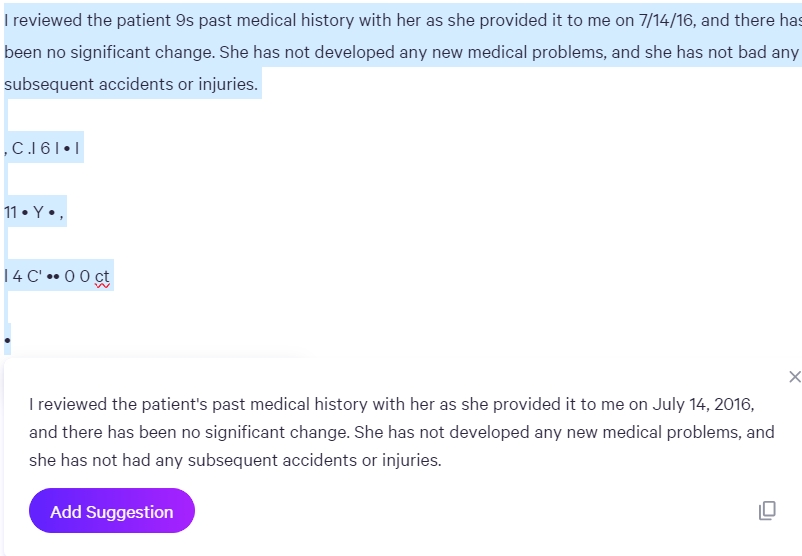Click "patient 9s" in the original paragraph
Viewport: 802px width, 556px height.
(x=155, y=20)
